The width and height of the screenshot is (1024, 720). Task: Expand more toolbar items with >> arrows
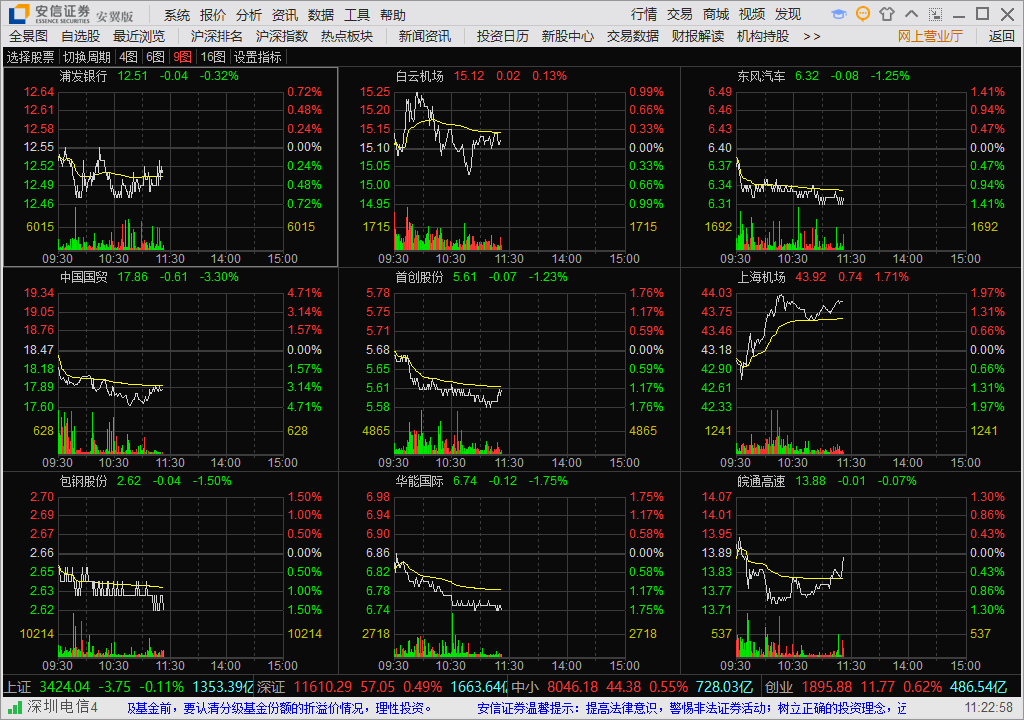[x=812, y=36]
